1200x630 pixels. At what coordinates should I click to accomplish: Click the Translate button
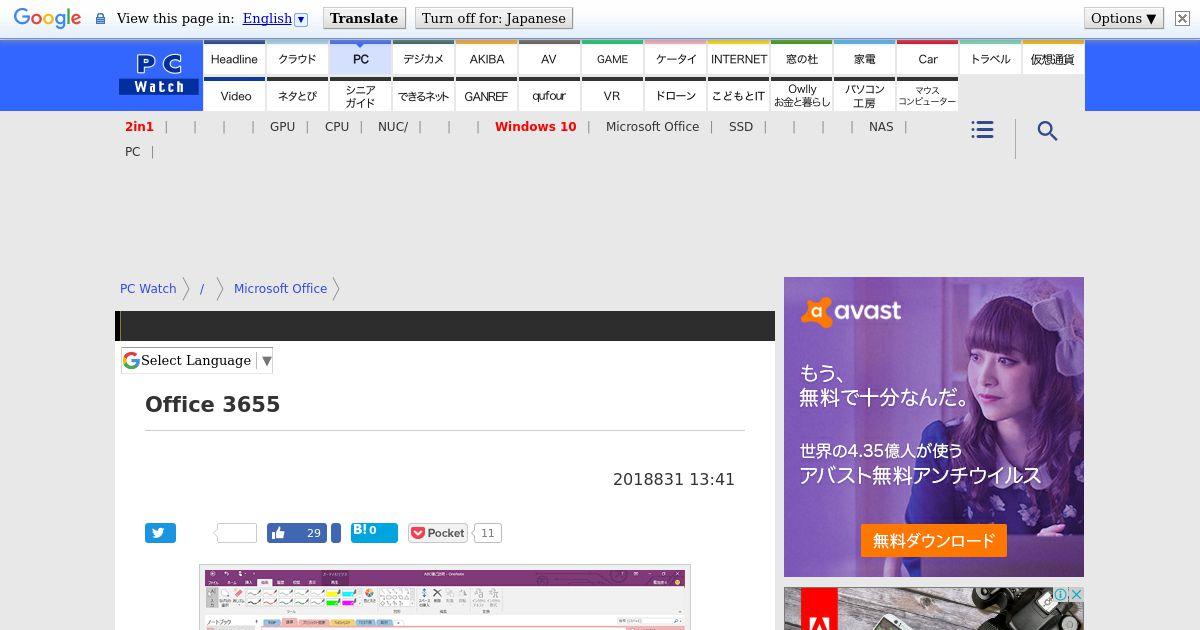pyautogui.click(x=364, y=18)
